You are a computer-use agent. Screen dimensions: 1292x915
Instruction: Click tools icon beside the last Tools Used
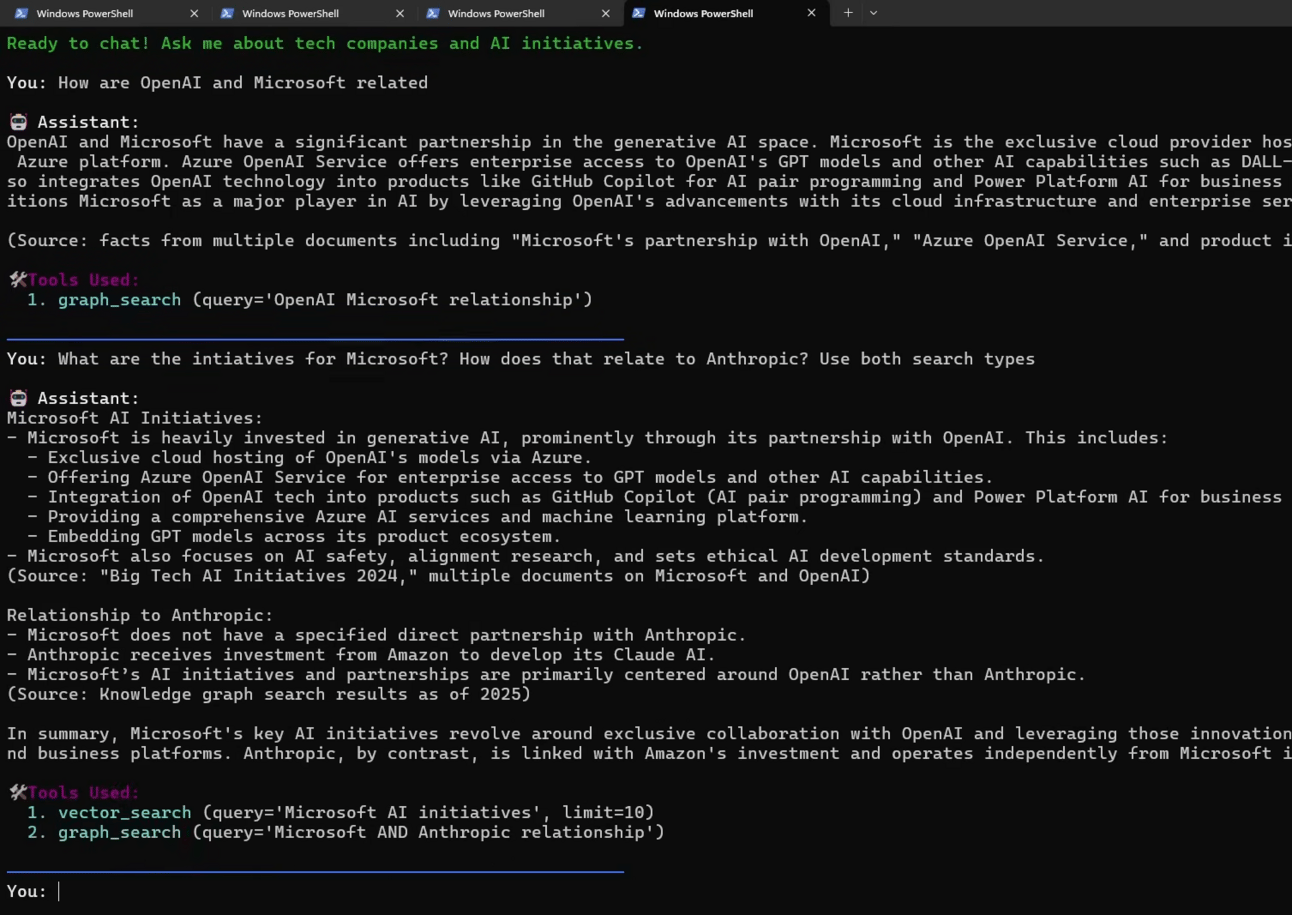point(17,793)
